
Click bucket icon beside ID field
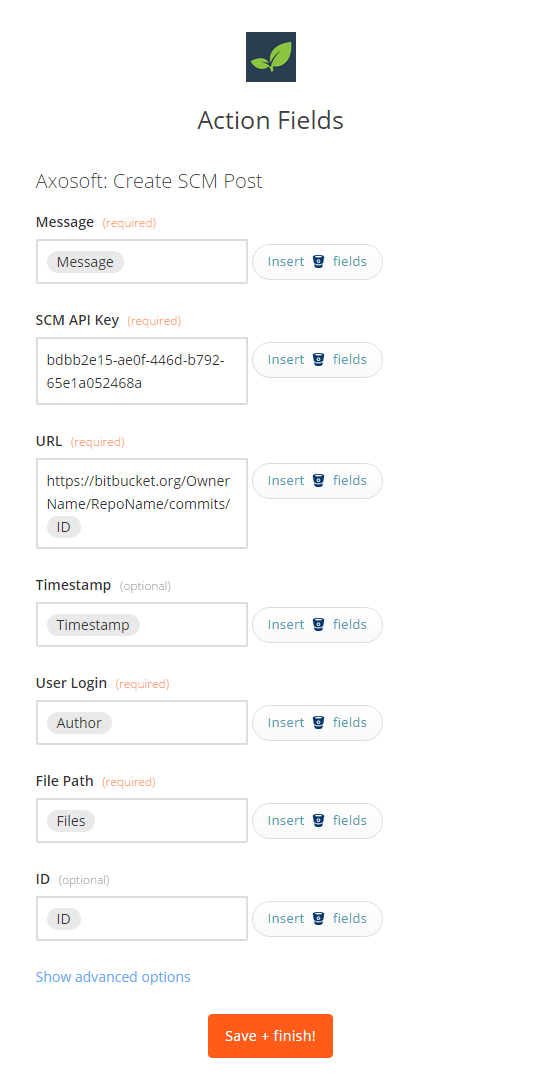pos(318,918)
